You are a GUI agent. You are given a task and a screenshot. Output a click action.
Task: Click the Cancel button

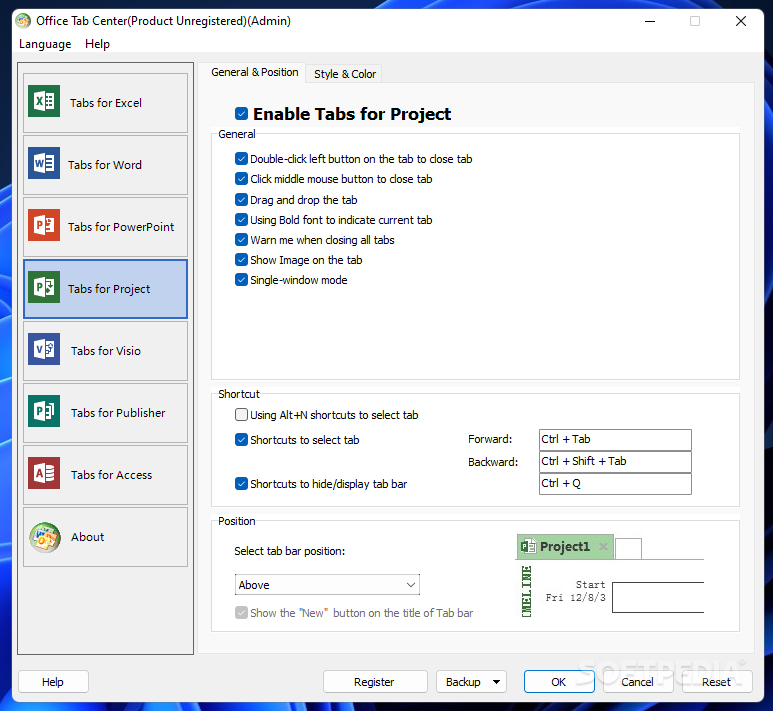tap(637, 682)
